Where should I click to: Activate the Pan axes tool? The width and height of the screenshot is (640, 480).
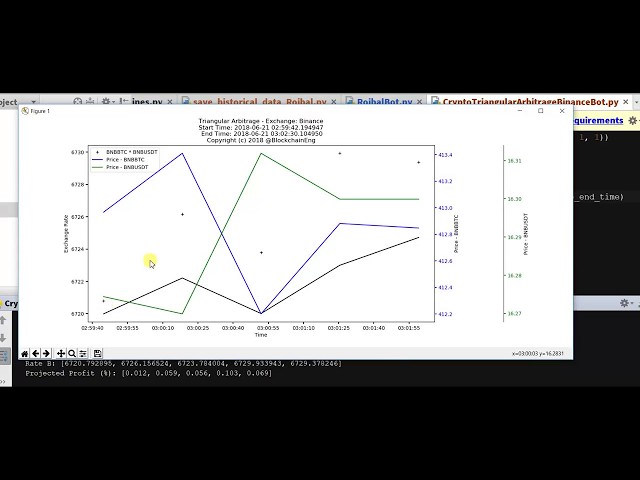61,353
